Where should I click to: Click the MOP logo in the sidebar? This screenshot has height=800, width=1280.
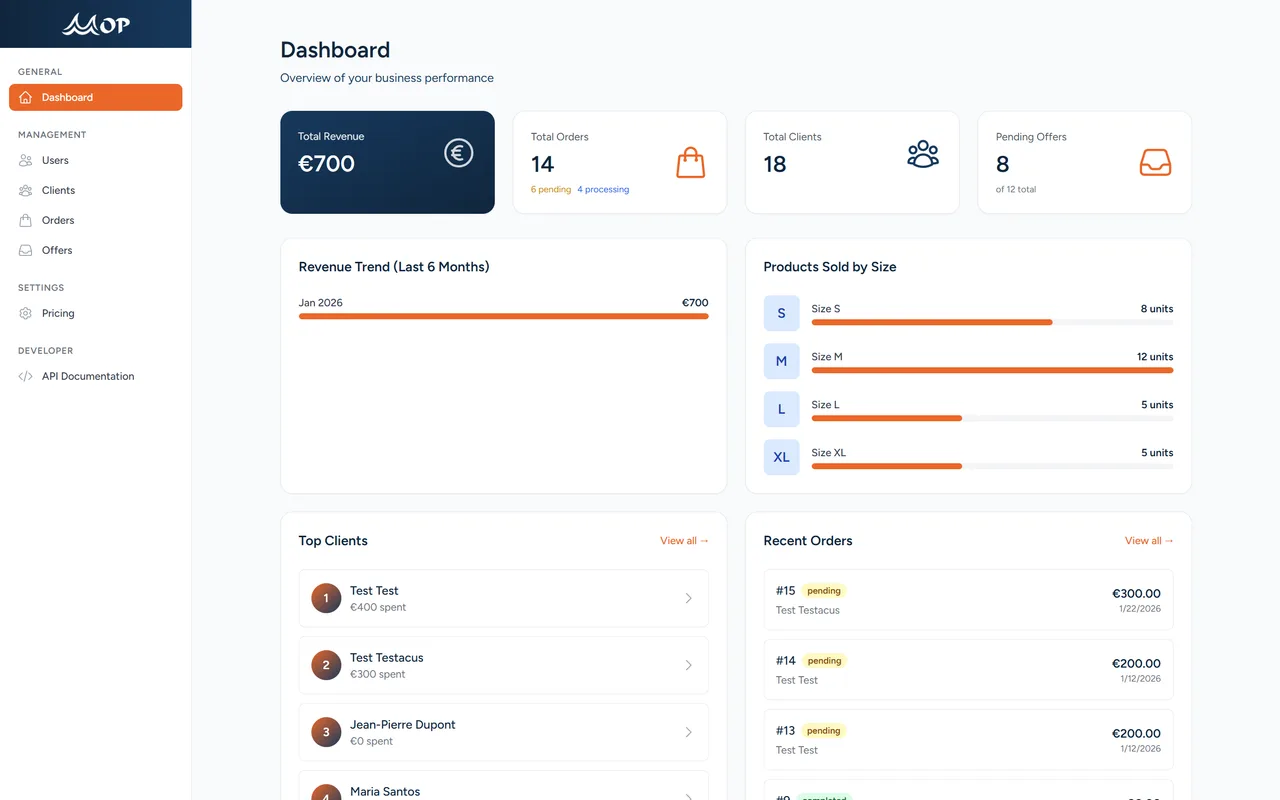(96, 24)
